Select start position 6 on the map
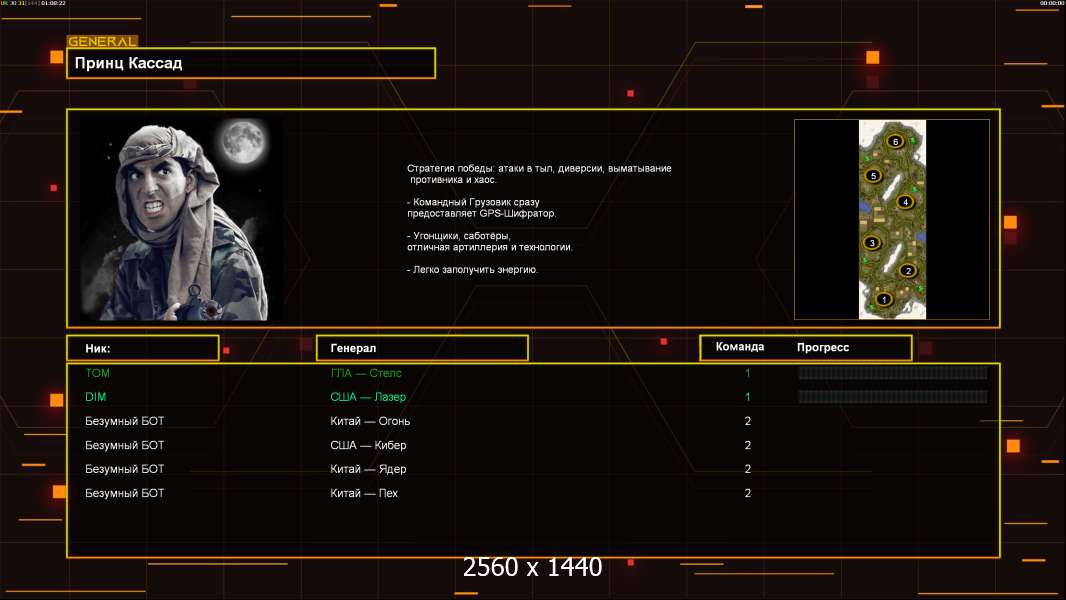This screenshot has height=600, width=1066. [895, 140]
